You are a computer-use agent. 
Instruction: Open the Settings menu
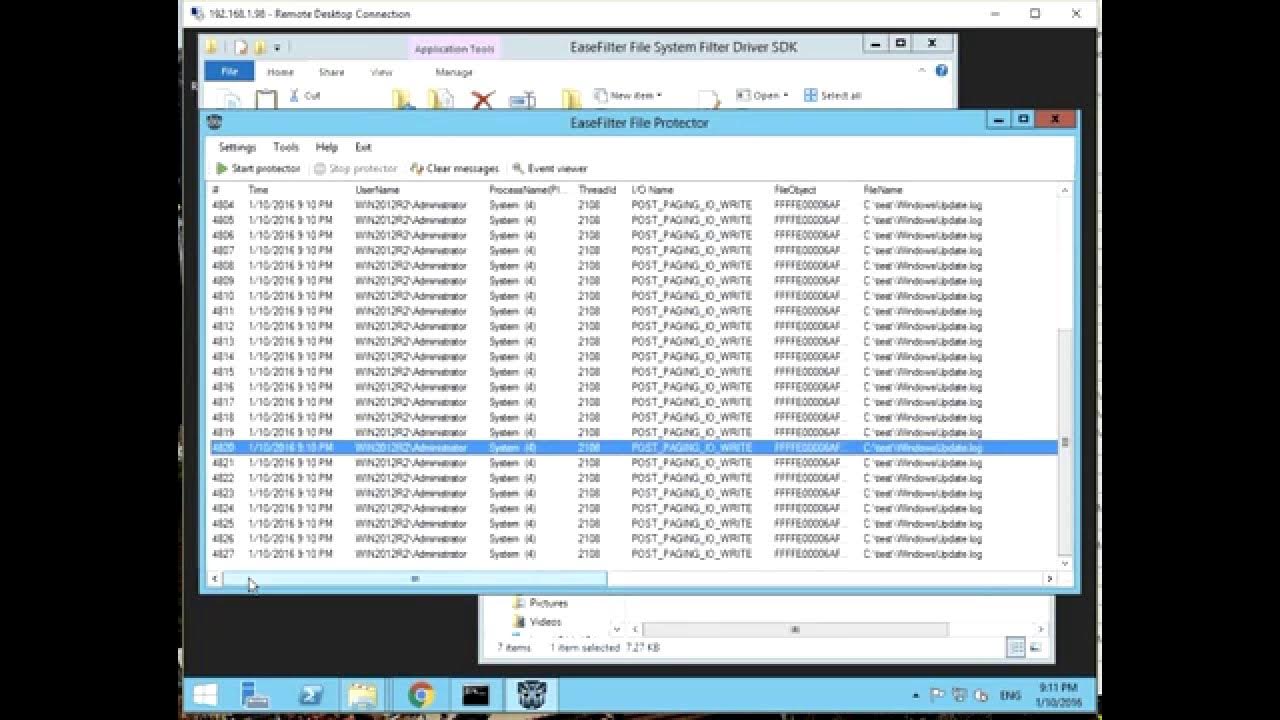[237, 147]
